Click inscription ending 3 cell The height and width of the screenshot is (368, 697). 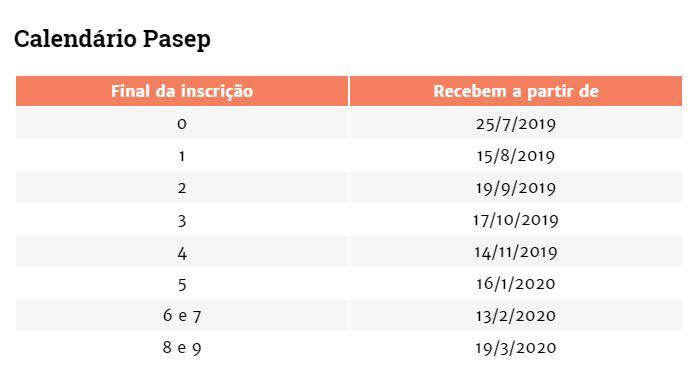coord(182,220)
